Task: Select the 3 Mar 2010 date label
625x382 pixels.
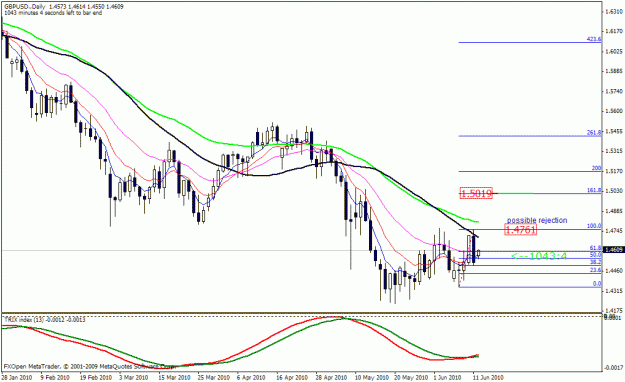Action: (134, 377)
